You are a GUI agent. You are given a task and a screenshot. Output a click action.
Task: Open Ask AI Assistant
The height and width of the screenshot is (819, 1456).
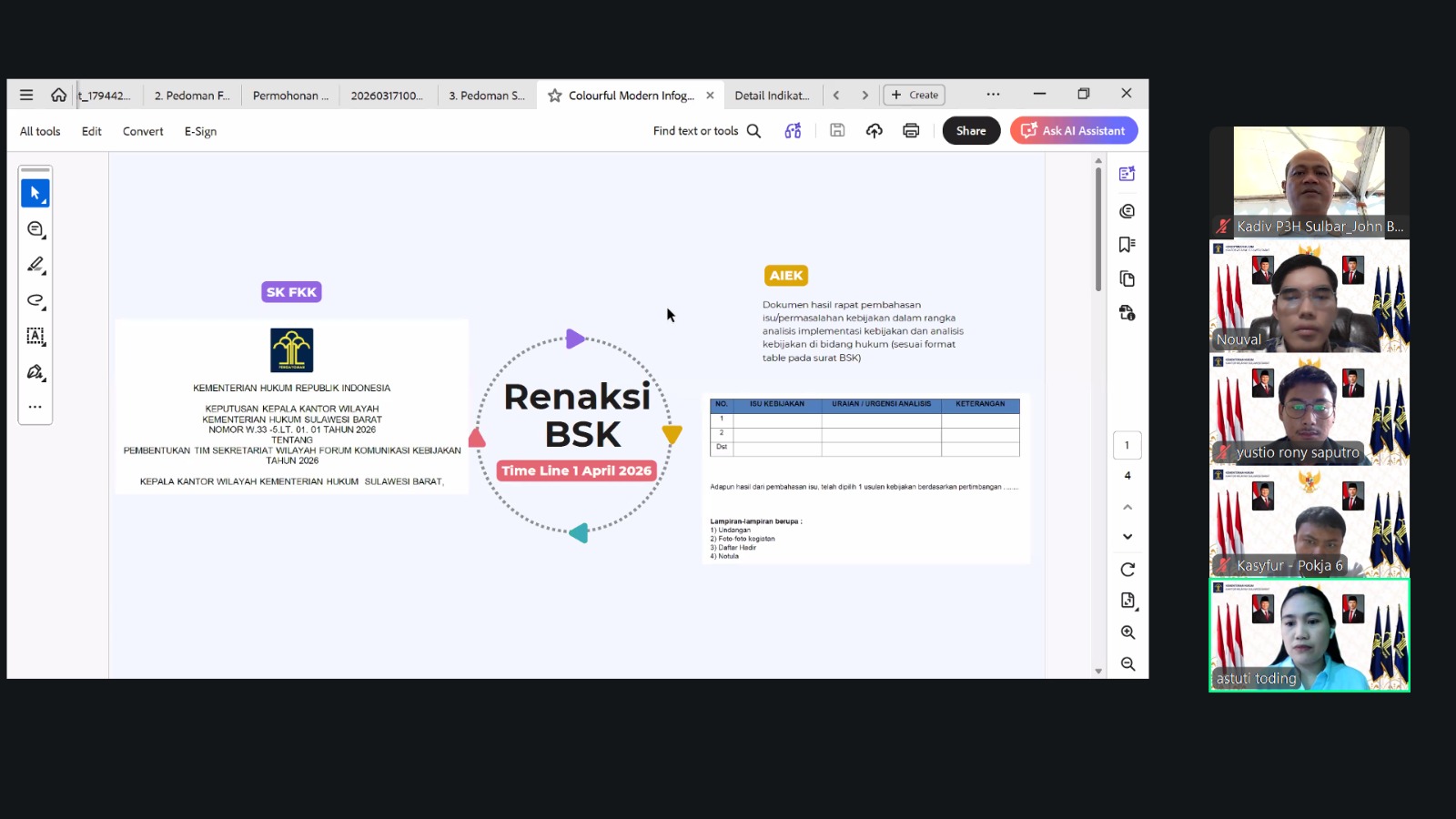click(x=1074, y=131)
